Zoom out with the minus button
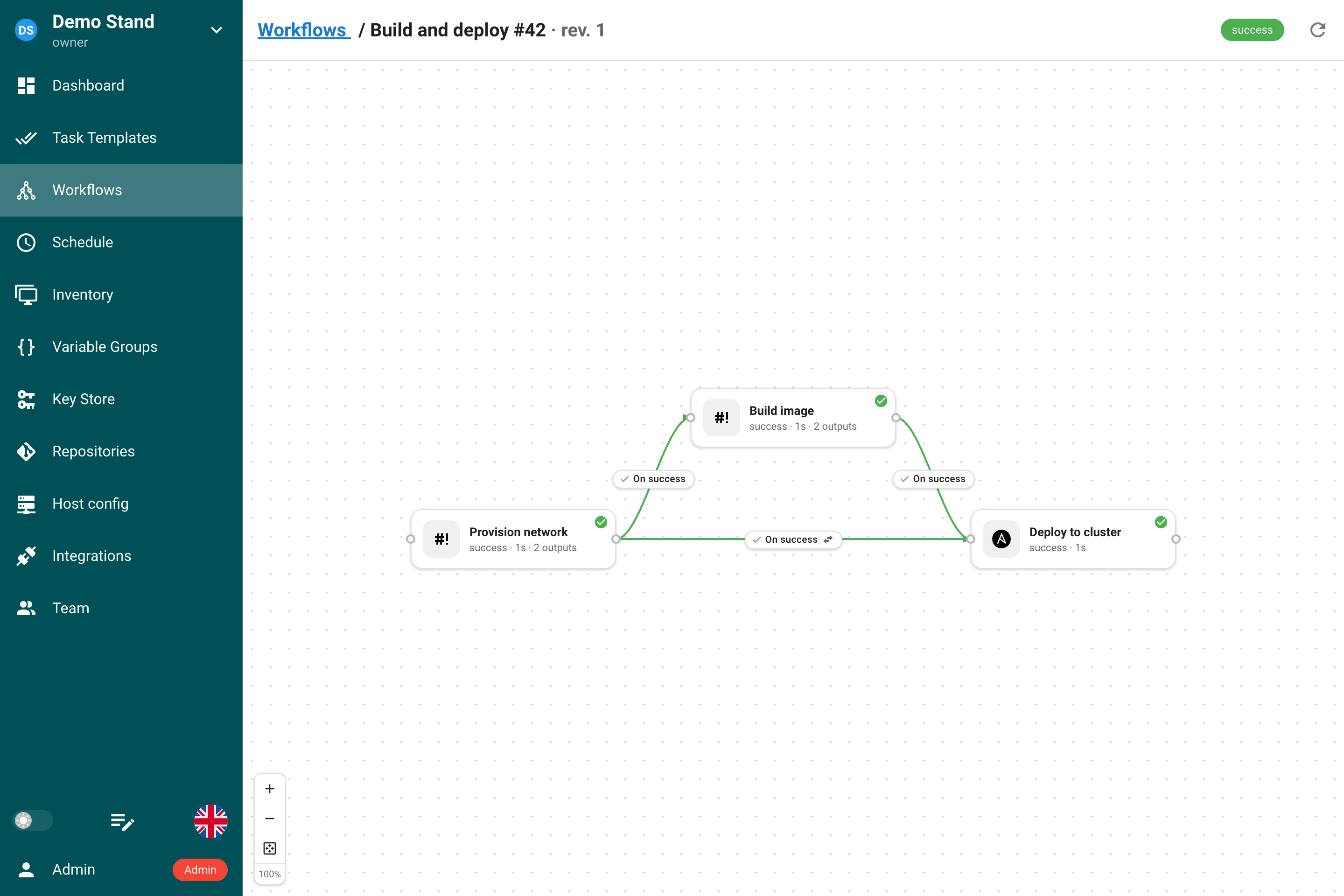 270,818
